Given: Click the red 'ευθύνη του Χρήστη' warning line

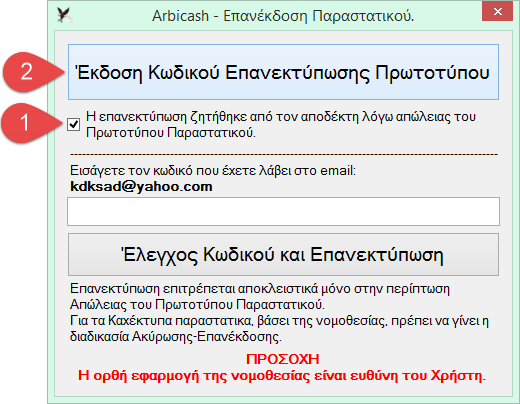Looking at the screenshot, I should coord(282,376).
